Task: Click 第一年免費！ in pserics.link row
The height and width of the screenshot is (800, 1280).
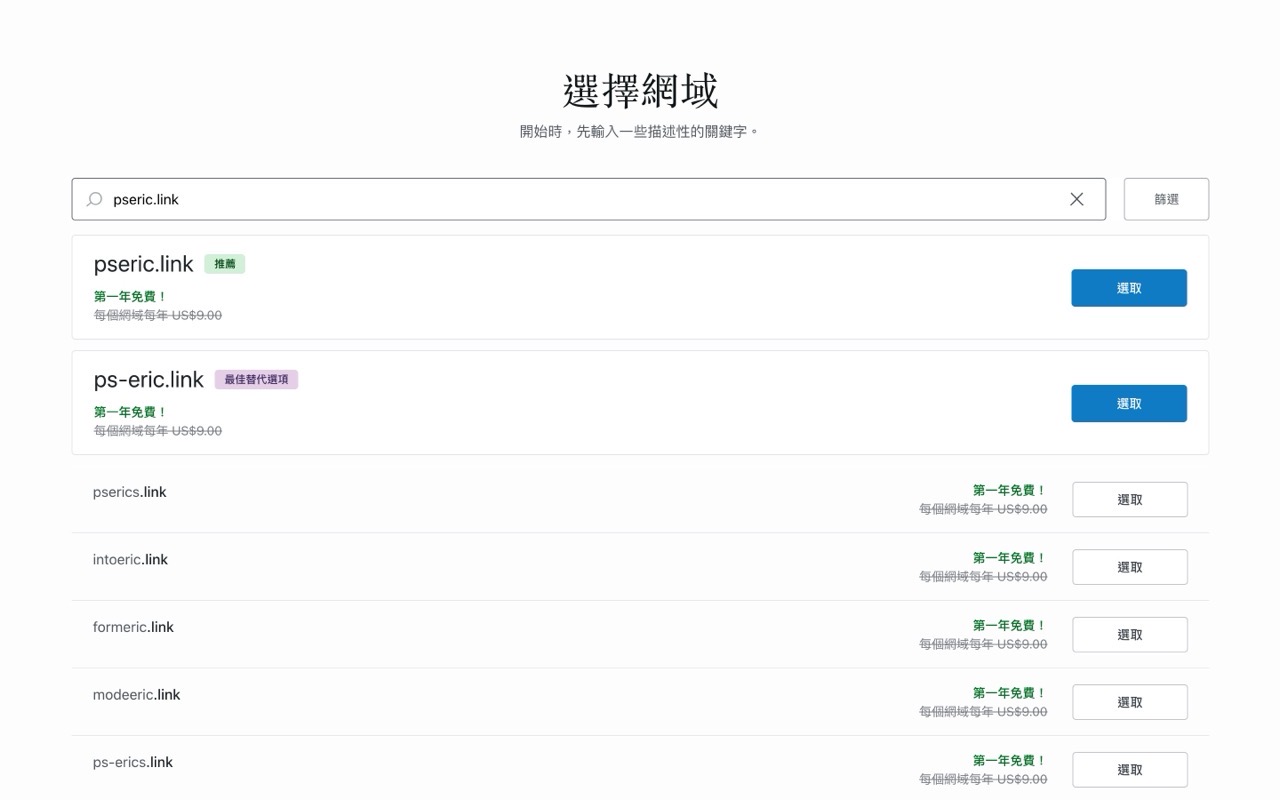Action: 1010,491
